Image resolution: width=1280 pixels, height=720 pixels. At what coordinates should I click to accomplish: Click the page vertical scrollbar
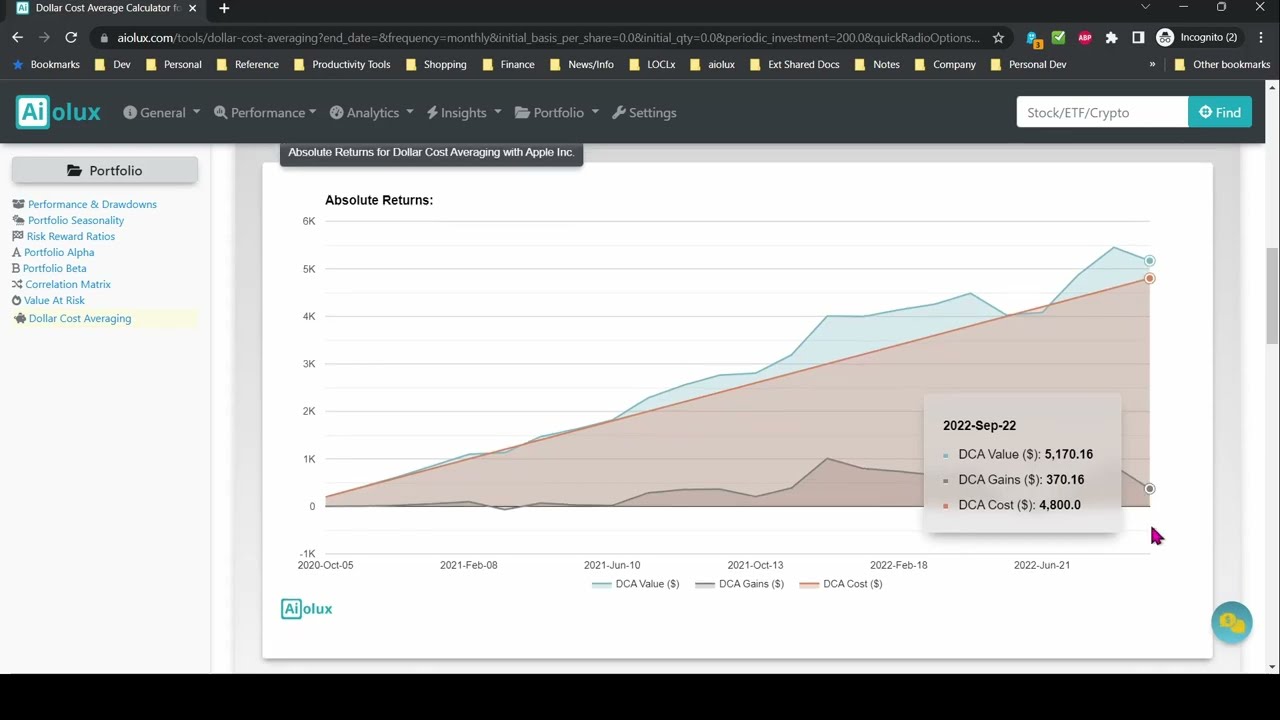click(x=1272, y=296)
